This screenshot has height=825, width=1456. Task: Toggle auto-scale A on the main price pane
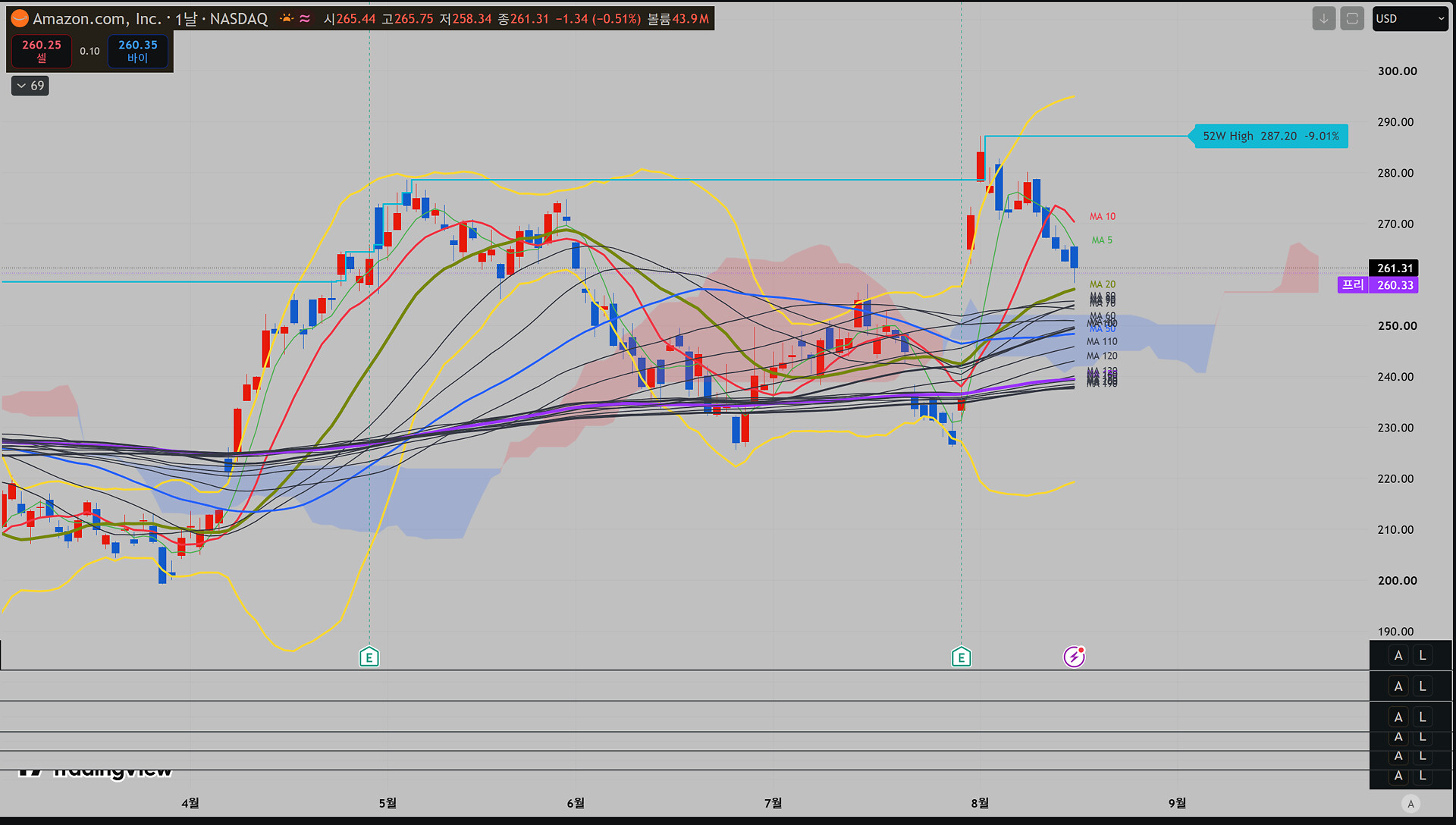pos(1398,655)
